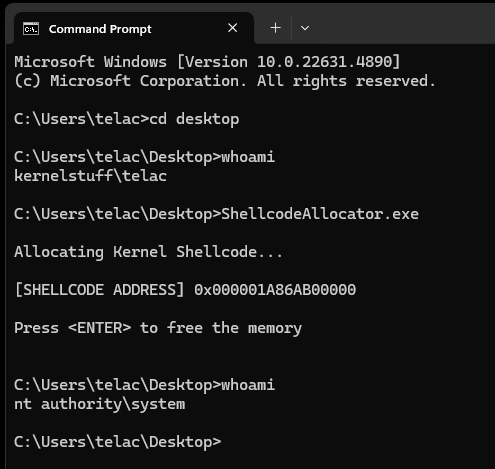
Task: Click the Microsoft Corporation copyright line
Action: click(x=225, y=81)
